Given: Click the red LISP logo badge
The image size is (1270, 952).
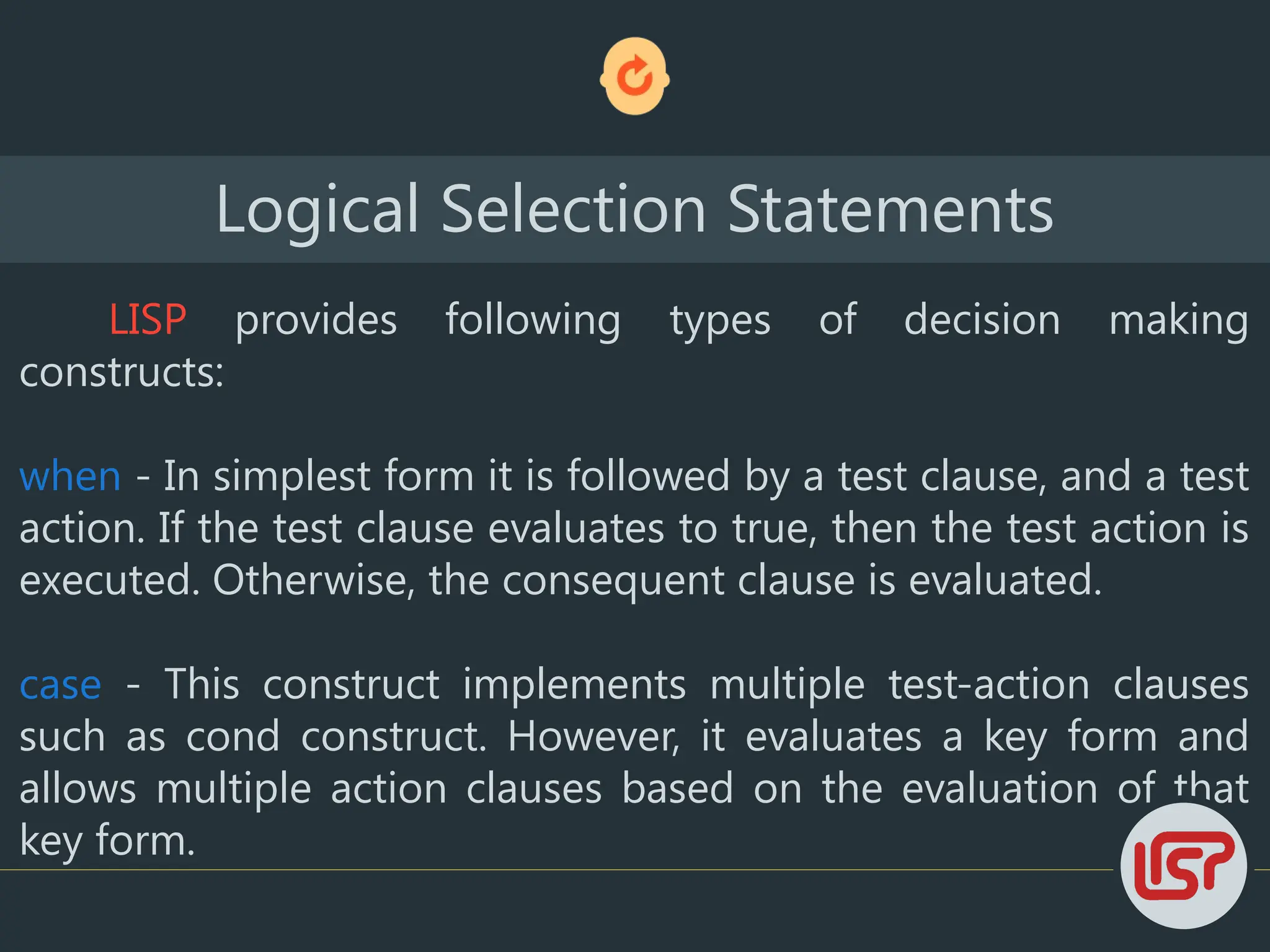Looking at the screenshot, I should (x=1183, y=865).
